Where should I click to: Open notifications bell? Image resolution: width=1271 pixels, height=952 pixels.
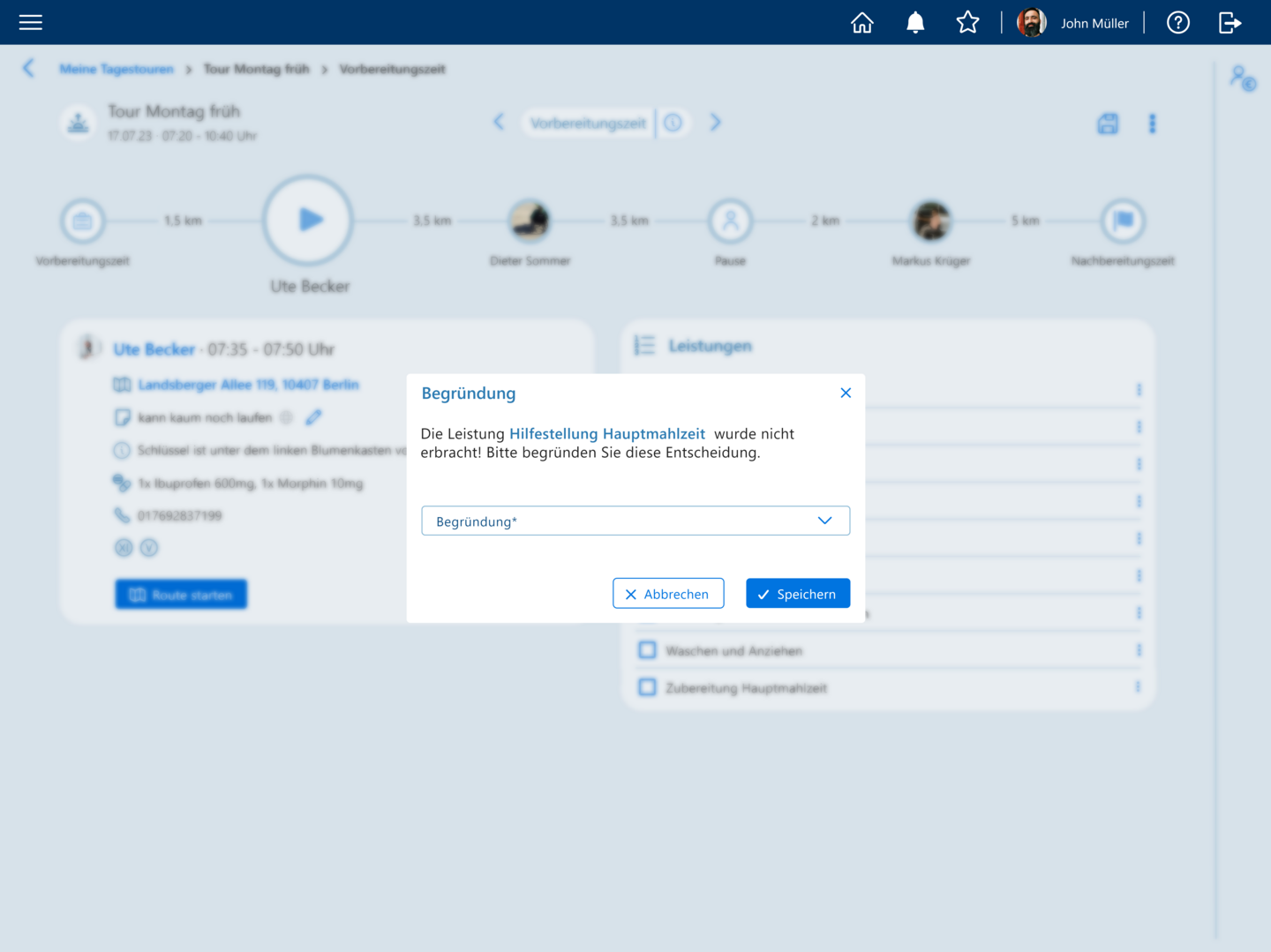(x=915, y=23)
